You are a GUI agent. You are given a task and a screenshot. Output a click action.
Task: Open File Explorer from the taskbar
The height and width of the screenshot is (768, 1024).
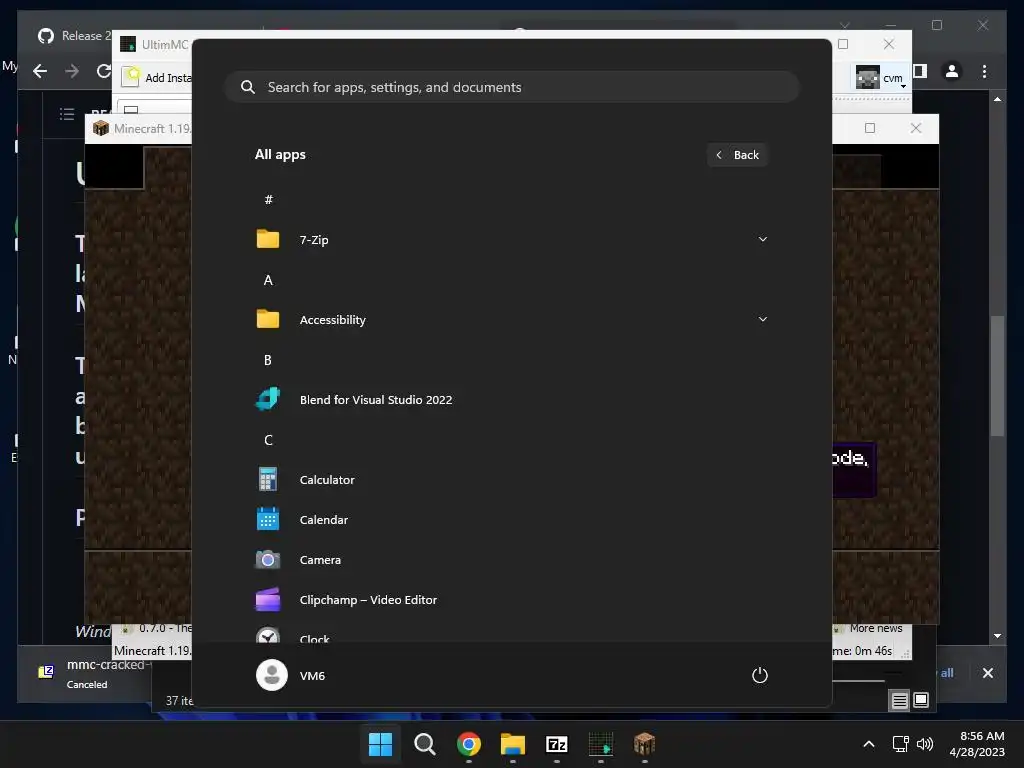pyautogui.click(x=513, y=744)
